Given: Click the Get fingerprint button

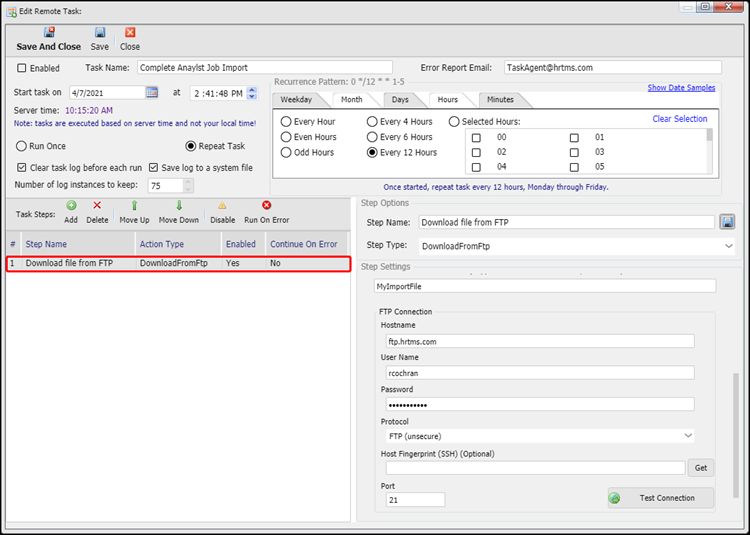Looking at the screenshot, I should pos(701,468).
